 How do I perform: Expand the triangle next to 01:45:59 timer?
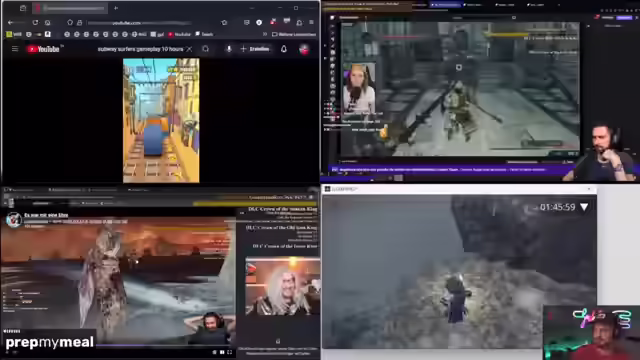pos(584,207)
